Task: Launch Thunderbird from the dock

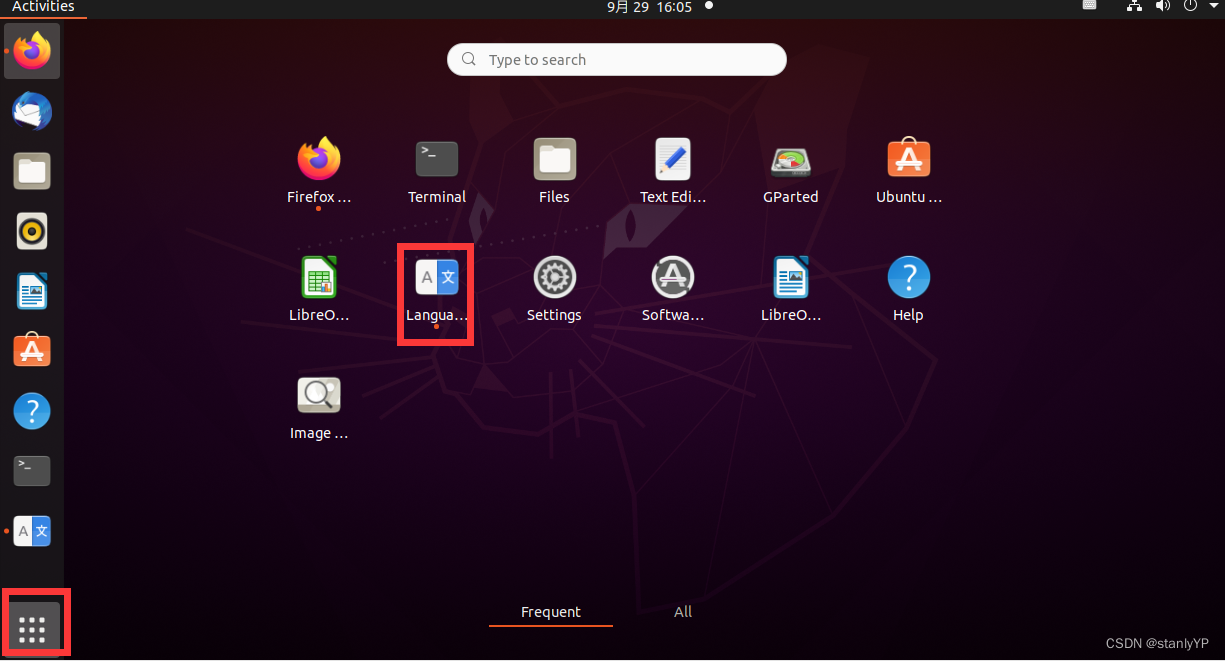Action: [31, 111]
